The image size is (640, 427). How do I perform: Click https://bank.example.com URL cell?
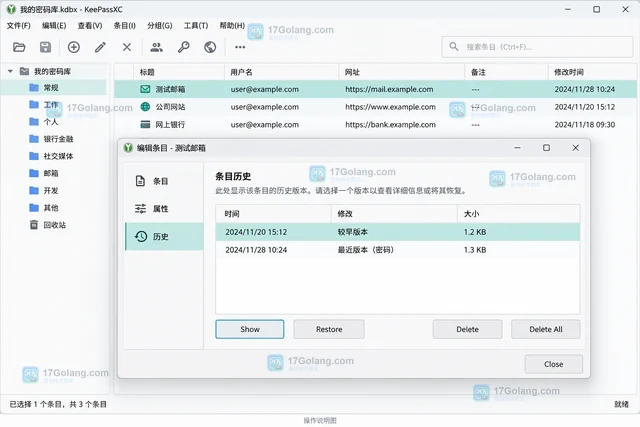point(390,124)
